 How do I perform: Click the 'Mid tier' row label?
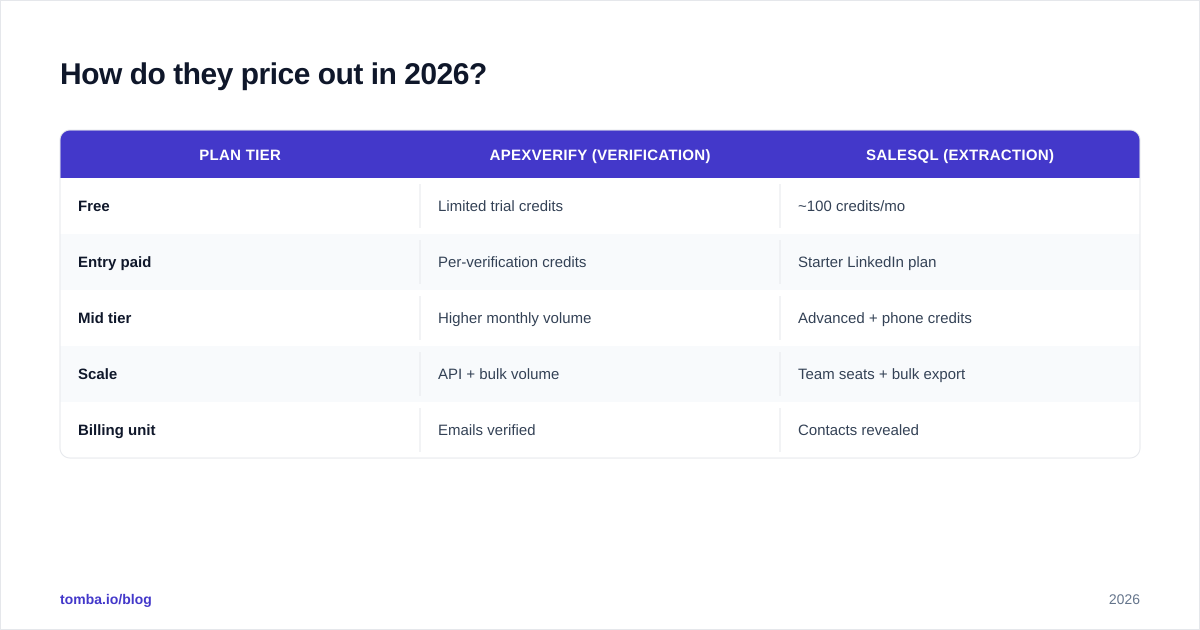104,318
